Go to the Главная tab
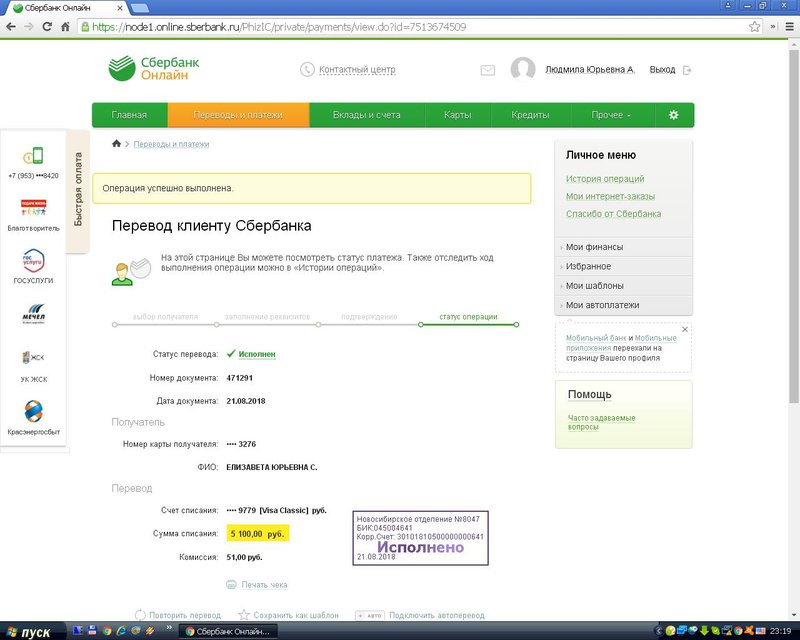 click(130, 115)
